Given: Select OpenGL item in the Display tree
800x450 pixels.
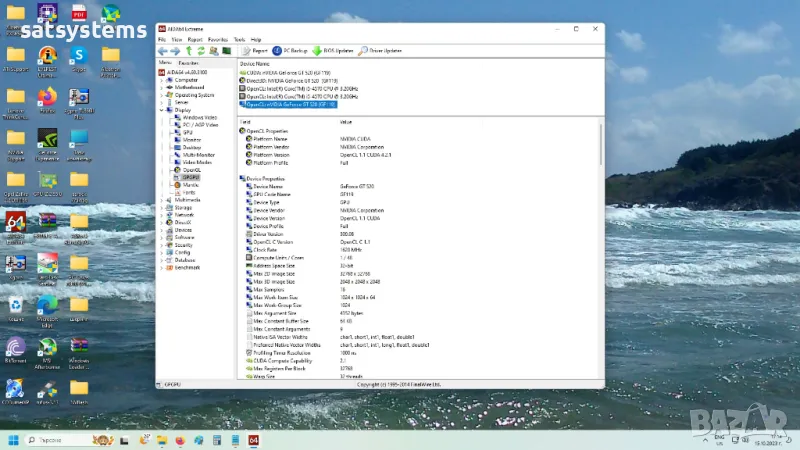Looking at the screenshot, I should [192, 170].
